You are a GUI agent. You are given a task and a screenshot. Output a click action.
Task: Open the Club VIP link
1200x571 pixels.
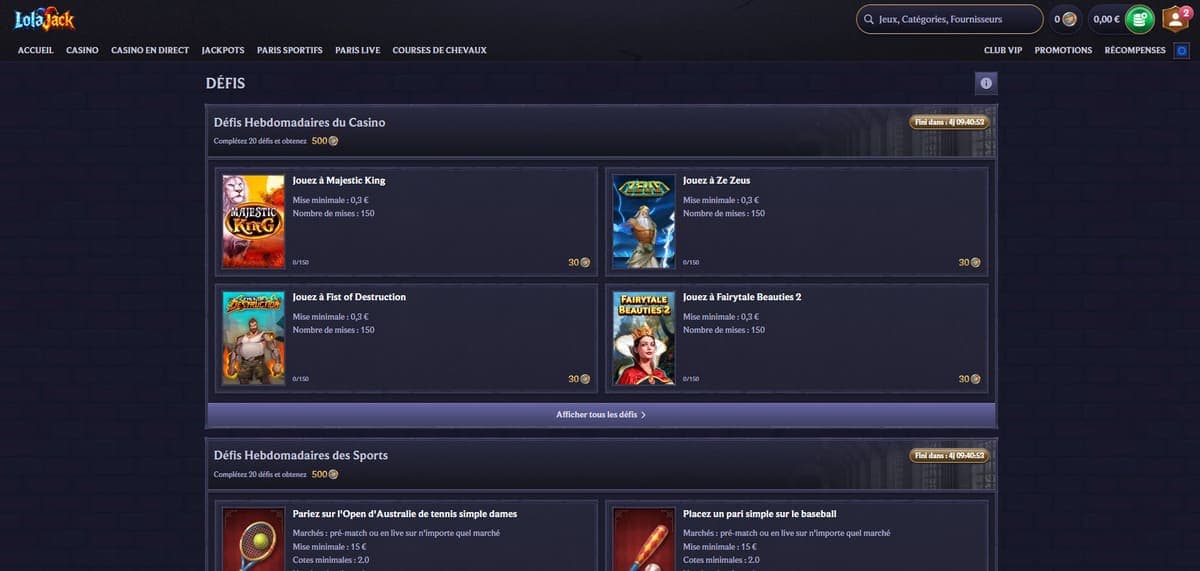1003,50
